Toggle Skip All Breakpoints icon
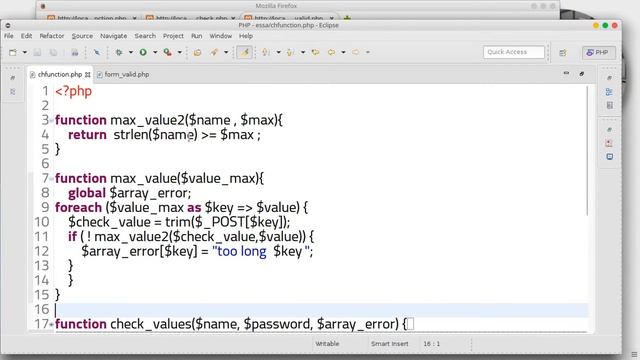 97,52
